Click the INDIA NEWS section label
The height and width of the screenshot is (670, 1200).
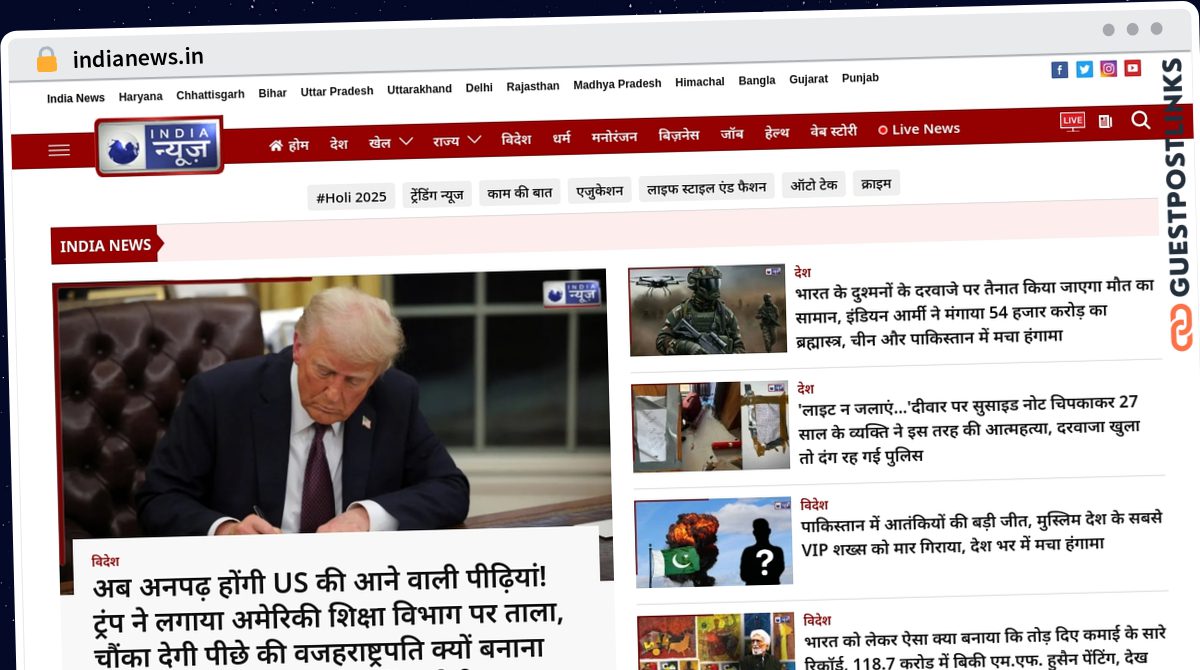pyautogui.click(x=106, y=246)
